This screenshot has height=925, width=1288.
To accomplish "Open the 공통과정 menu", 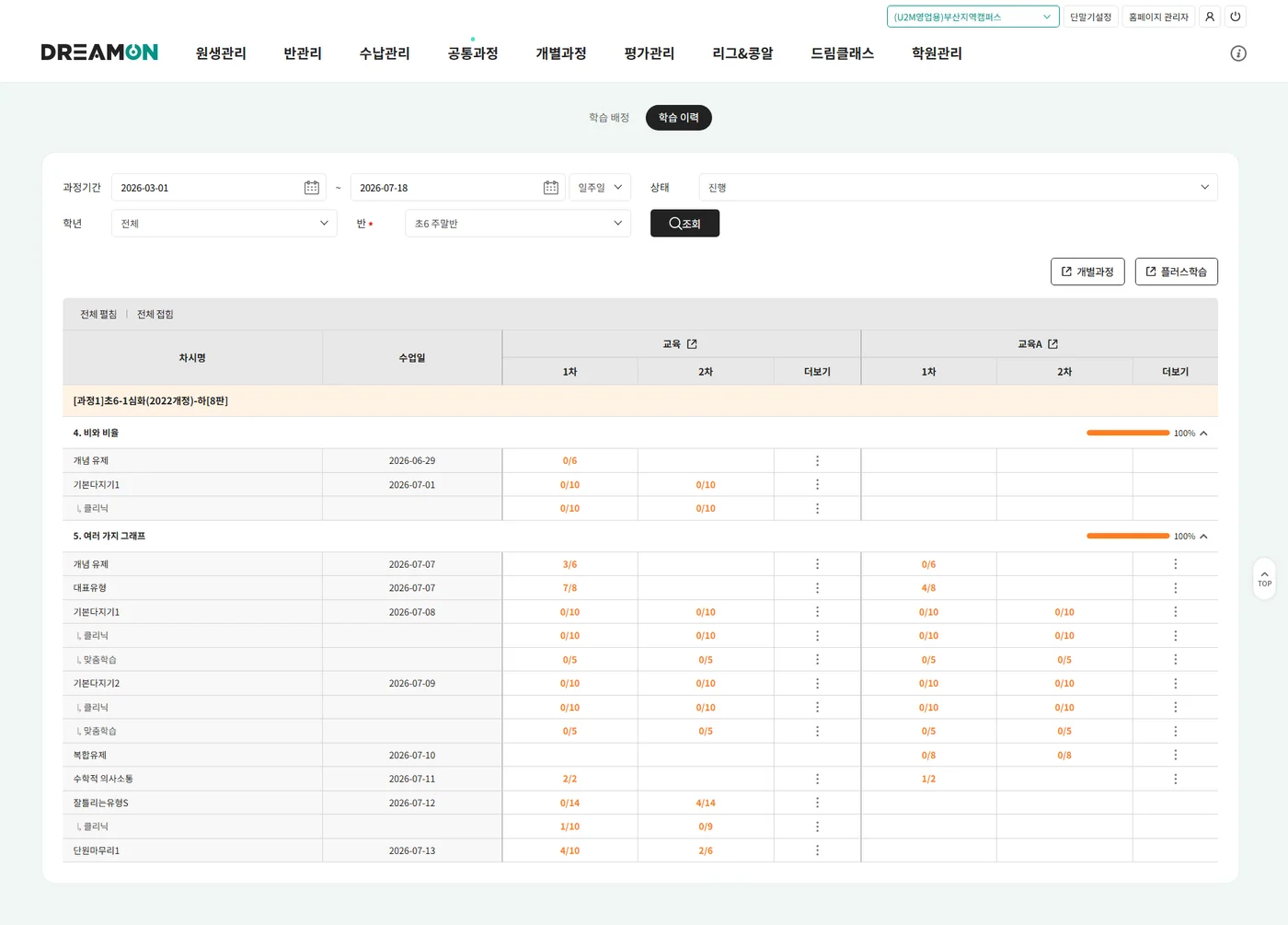I will (473, 53).
